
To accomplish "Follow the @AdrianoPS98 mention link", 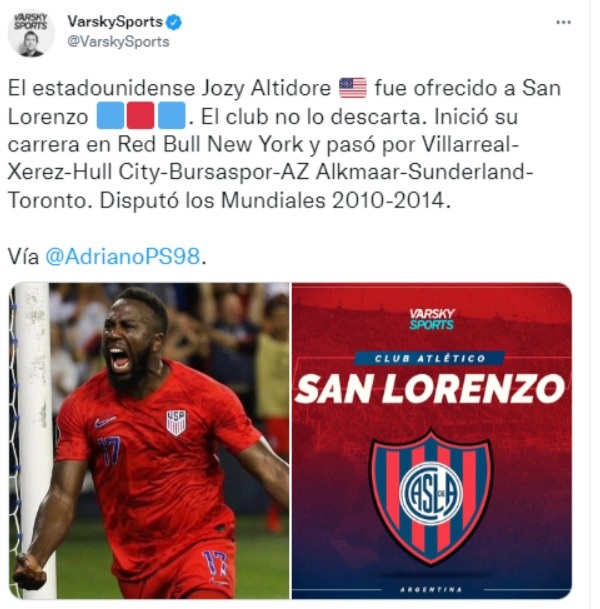I will pos(123,256).
